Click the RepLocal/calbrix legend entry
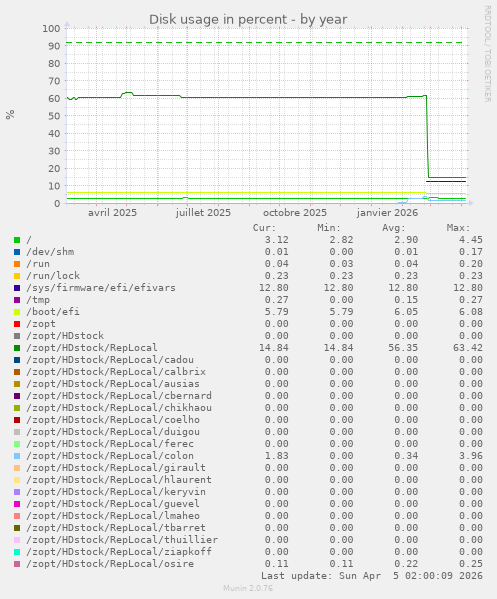497x599 pixels. pyautogui.click(x=116, y=372)
